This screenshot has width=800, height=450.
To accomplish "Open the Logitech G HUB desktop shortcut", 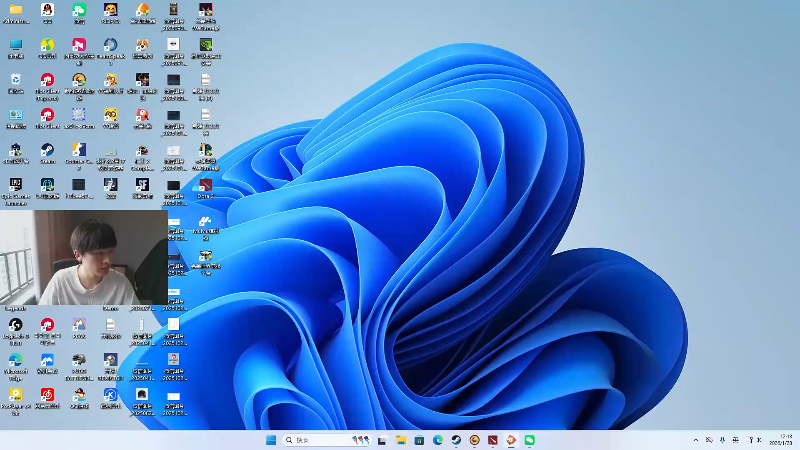I will pyautogui.click(x=16, y=326).
